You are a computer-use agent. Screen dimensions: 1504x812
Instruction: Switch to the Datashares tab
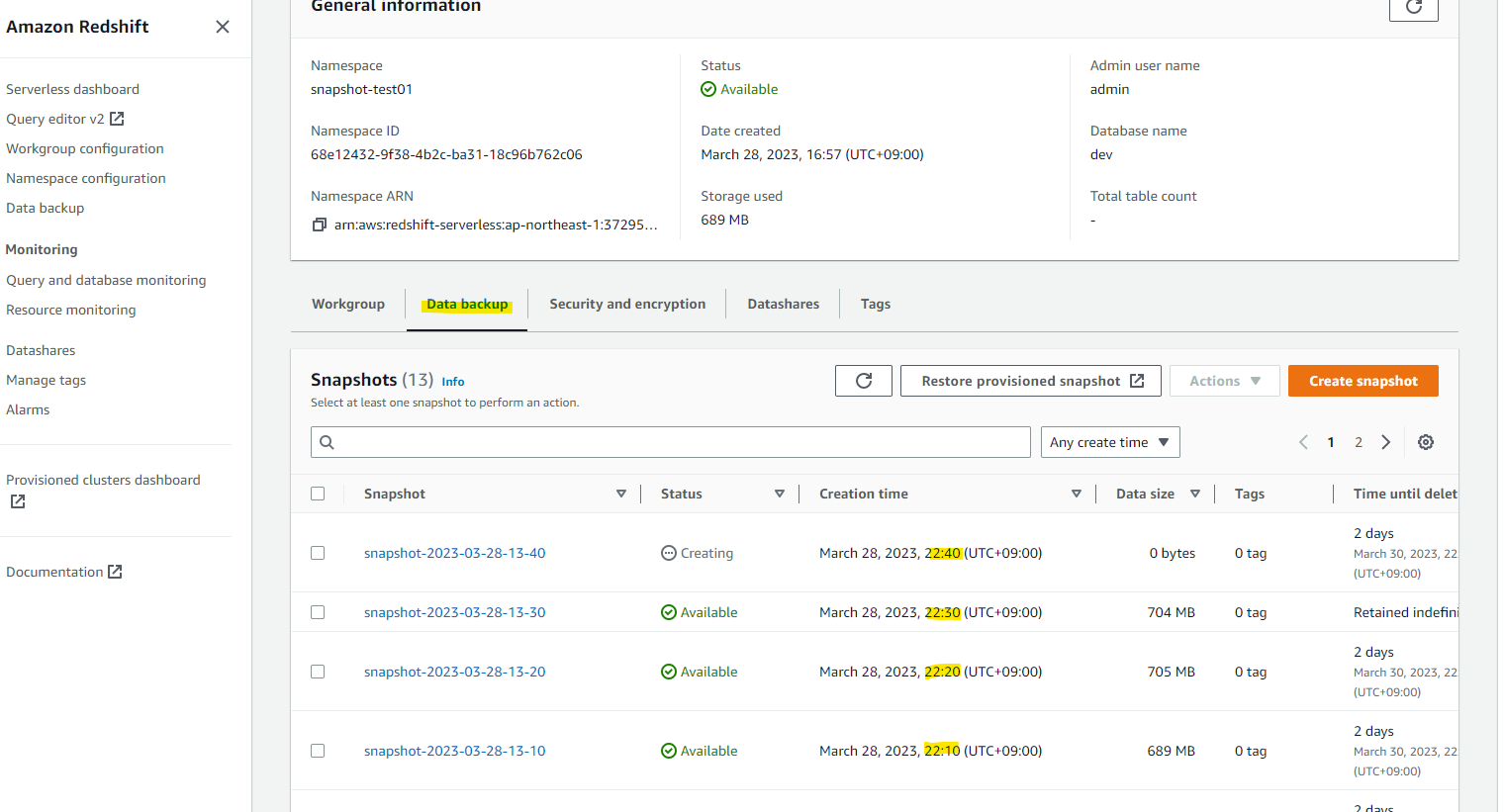pyautogui.click(x=784, y=304)
